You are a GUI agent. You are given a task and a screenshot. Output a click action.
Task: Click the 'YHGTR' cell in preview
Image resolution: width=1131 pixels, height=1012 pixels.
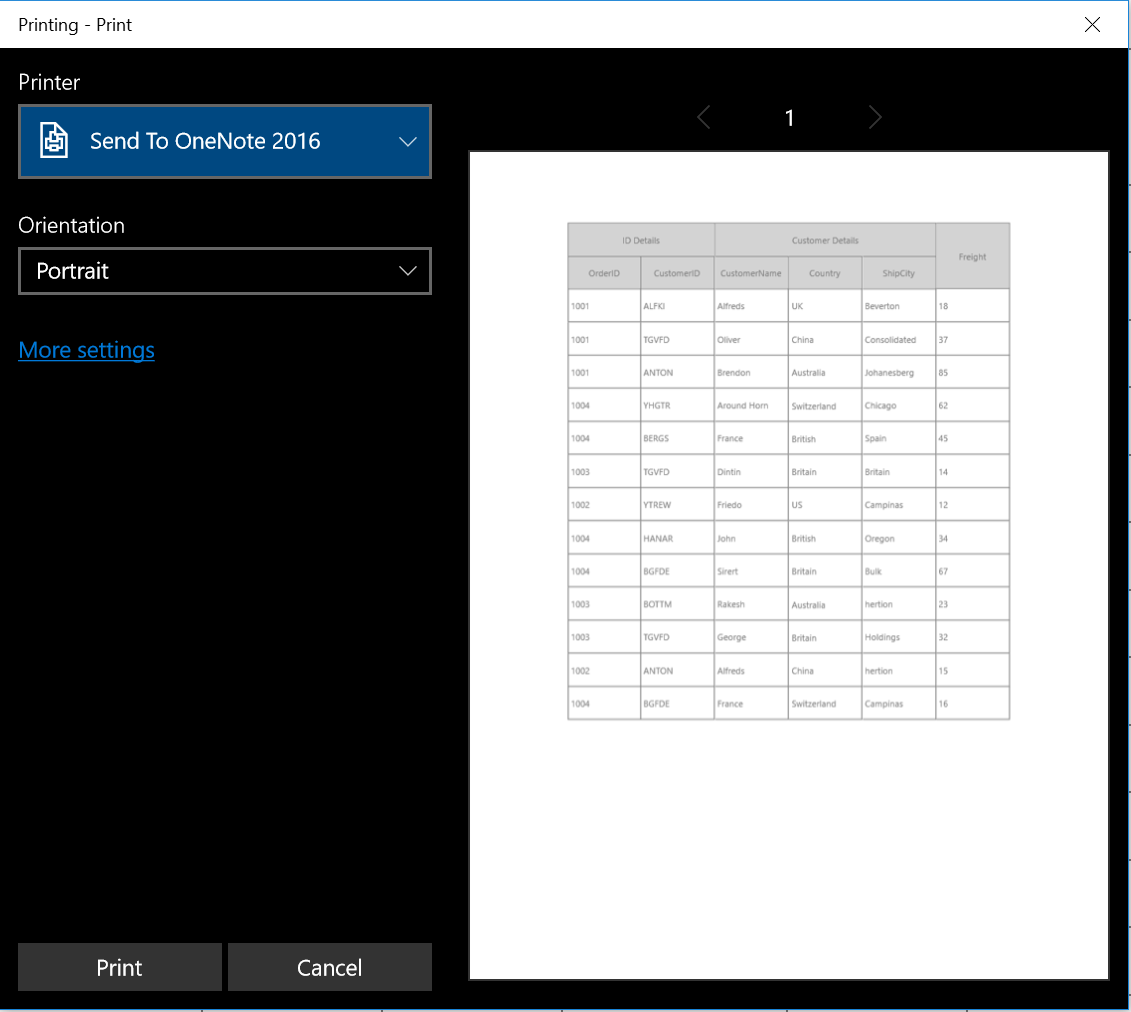pos(677,405)
